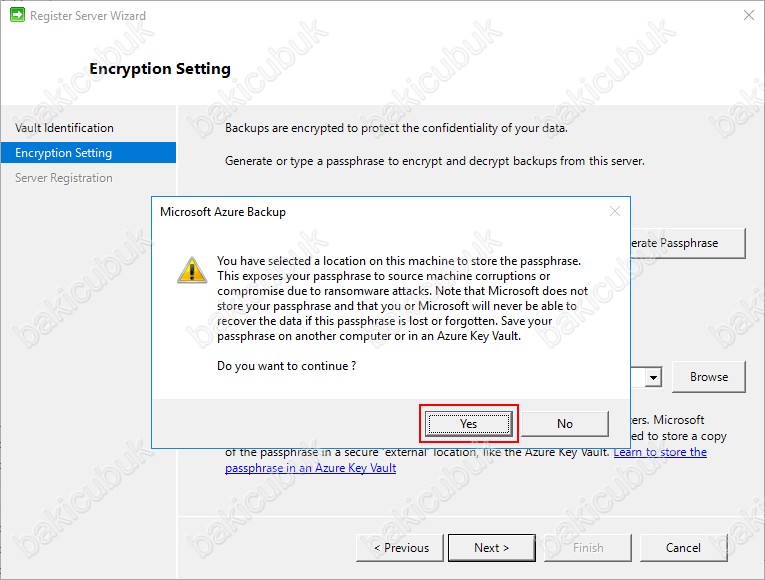Click the yellow warning triangle icon
This screenshot has height=580, width=765.
[192, 270]
